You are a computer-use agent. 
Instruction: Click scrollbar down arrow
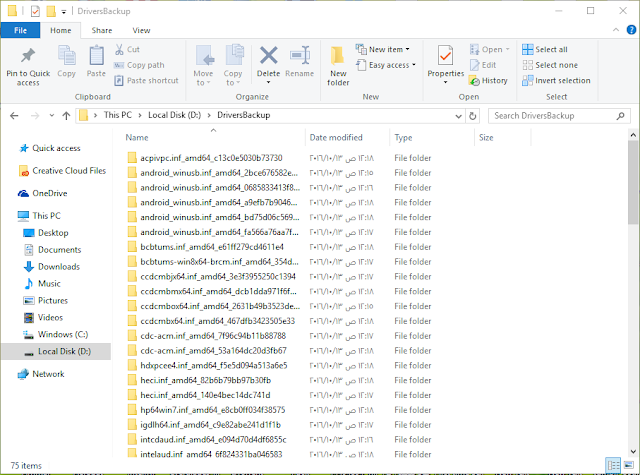click(x=633, y=451)
